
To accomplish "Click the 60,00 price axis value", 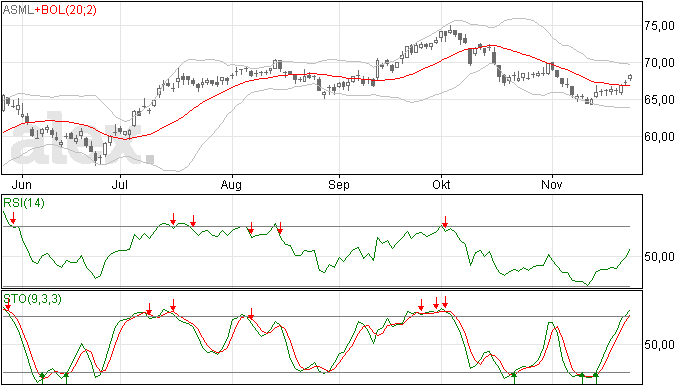I will tap(659, 137).
